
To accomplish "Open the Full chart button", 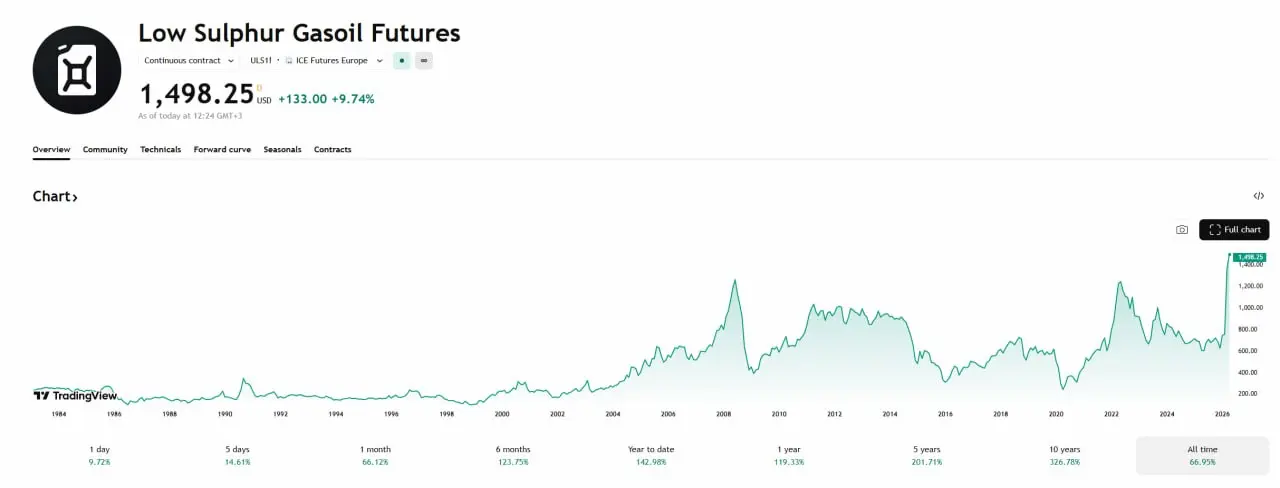I will (1234, 230).
